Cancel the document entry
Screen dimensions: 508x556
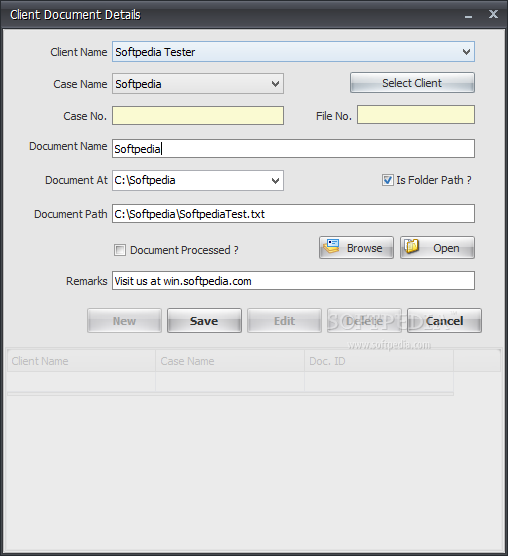[444, 321]
